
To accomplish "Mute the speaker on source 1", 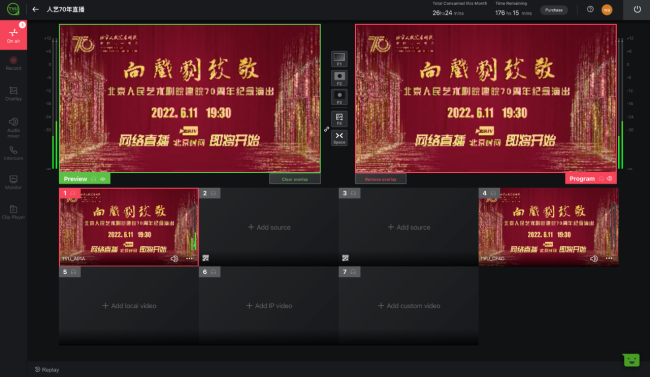I will [x=174, y=258].
